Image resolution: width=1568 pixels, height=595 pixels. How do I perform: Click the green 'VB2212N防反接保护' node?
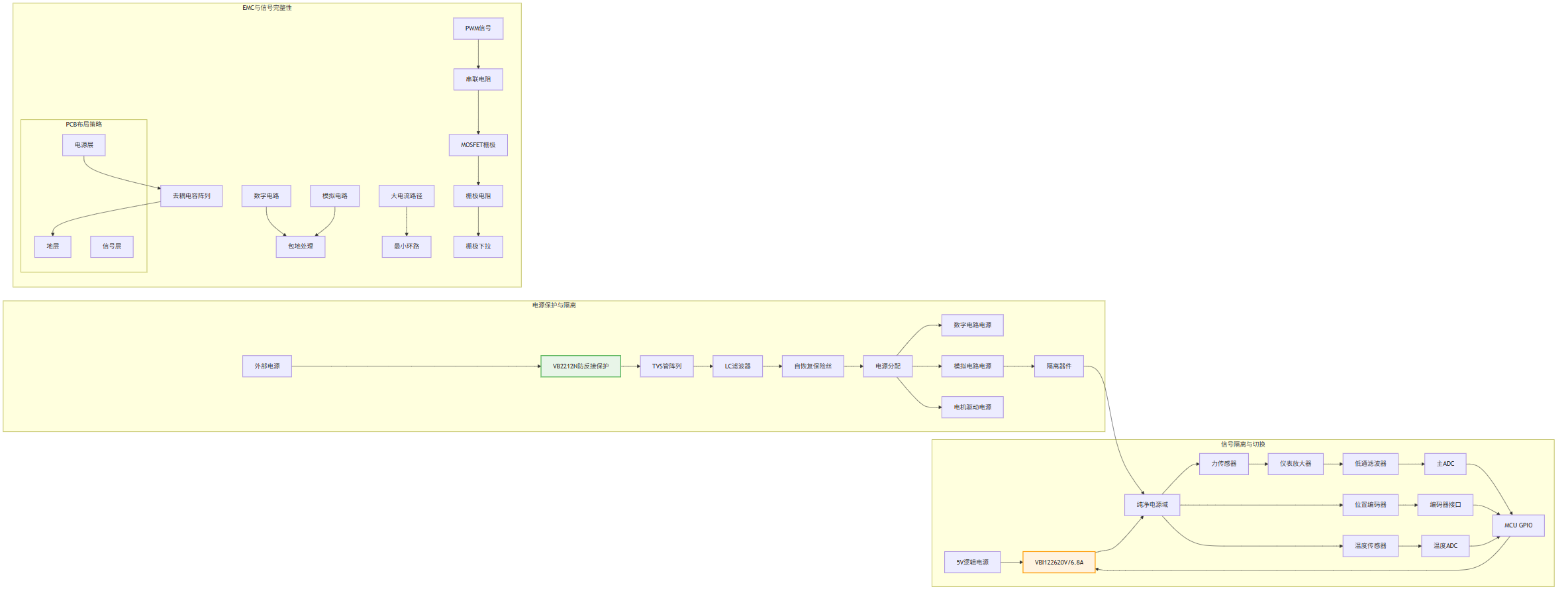pyautogui.click(x=581, y=366)
